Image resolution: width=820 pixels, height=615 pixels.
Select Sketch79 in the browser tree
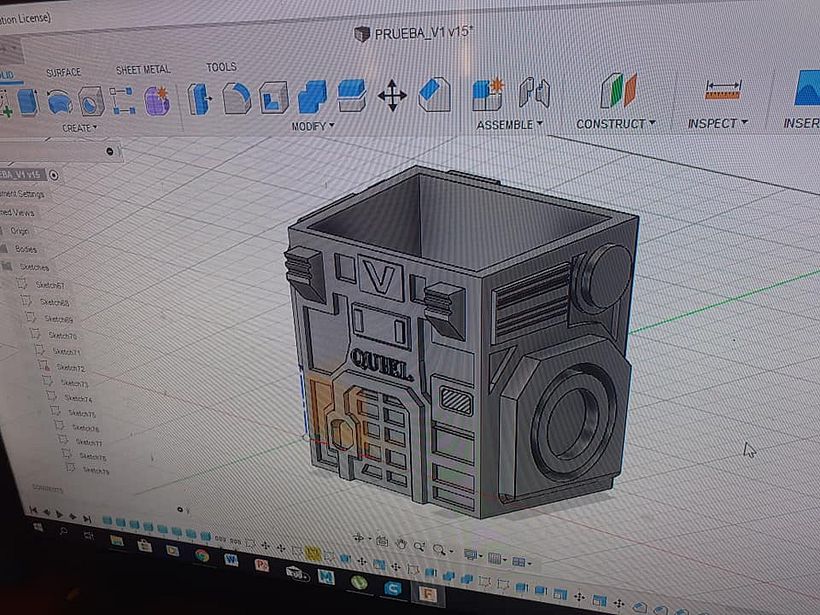point(95,470)
